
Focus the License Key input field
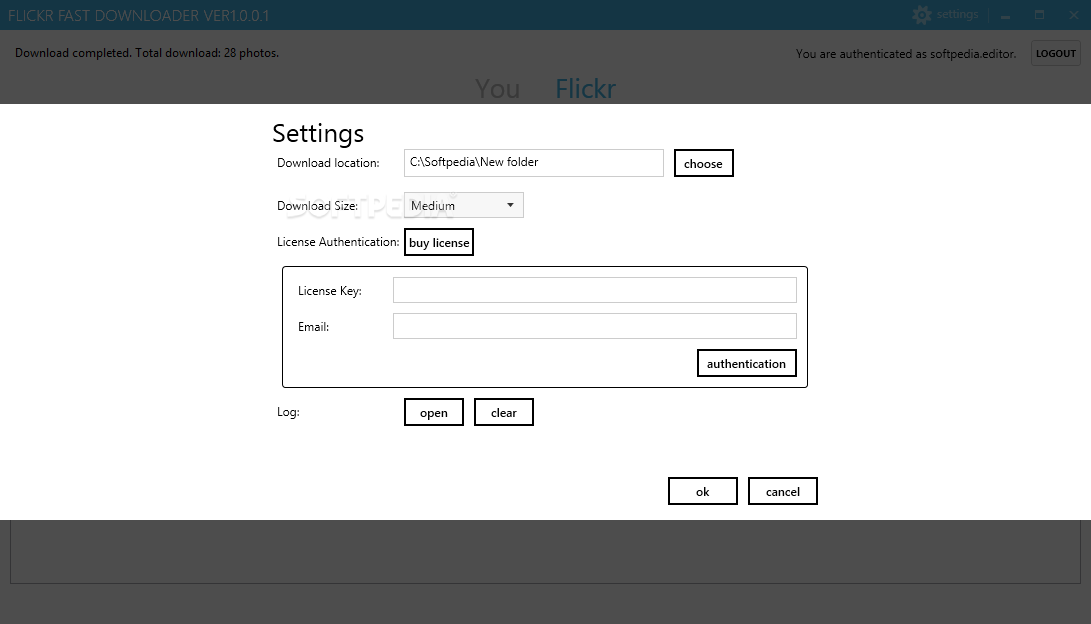[x=595, y=290]
